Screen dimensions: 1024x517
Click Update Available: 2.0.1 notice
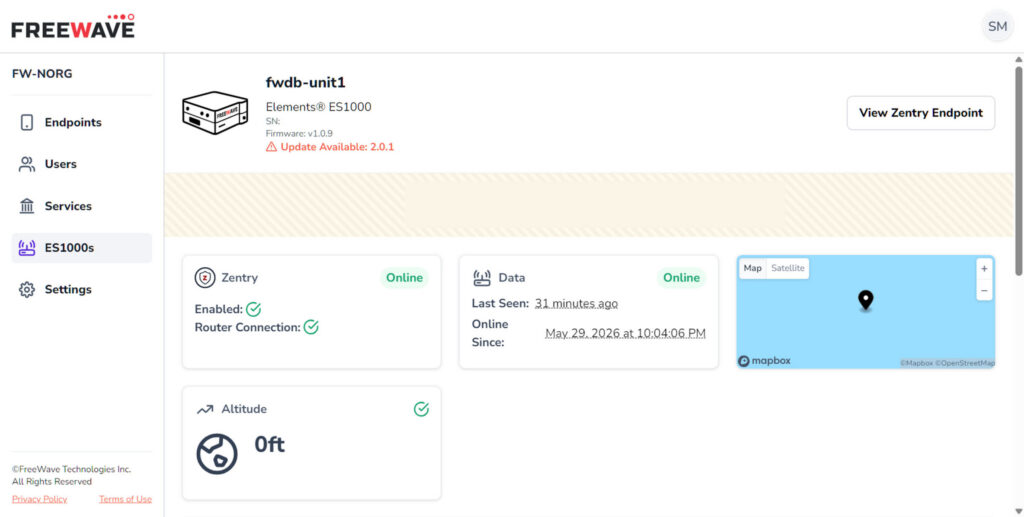(x=330, y=147)
